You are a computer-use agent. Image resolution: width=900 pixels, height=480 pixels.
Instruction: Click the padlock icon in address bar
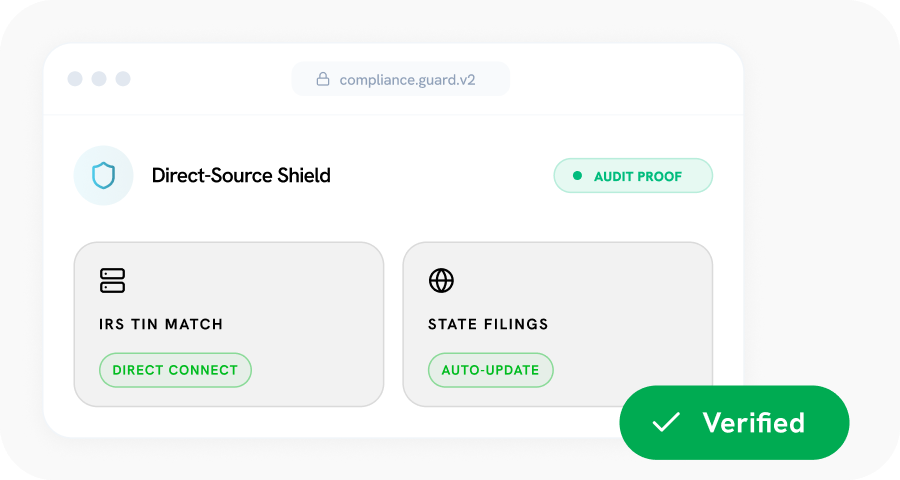pyautogui.click(x=323, y=79)
